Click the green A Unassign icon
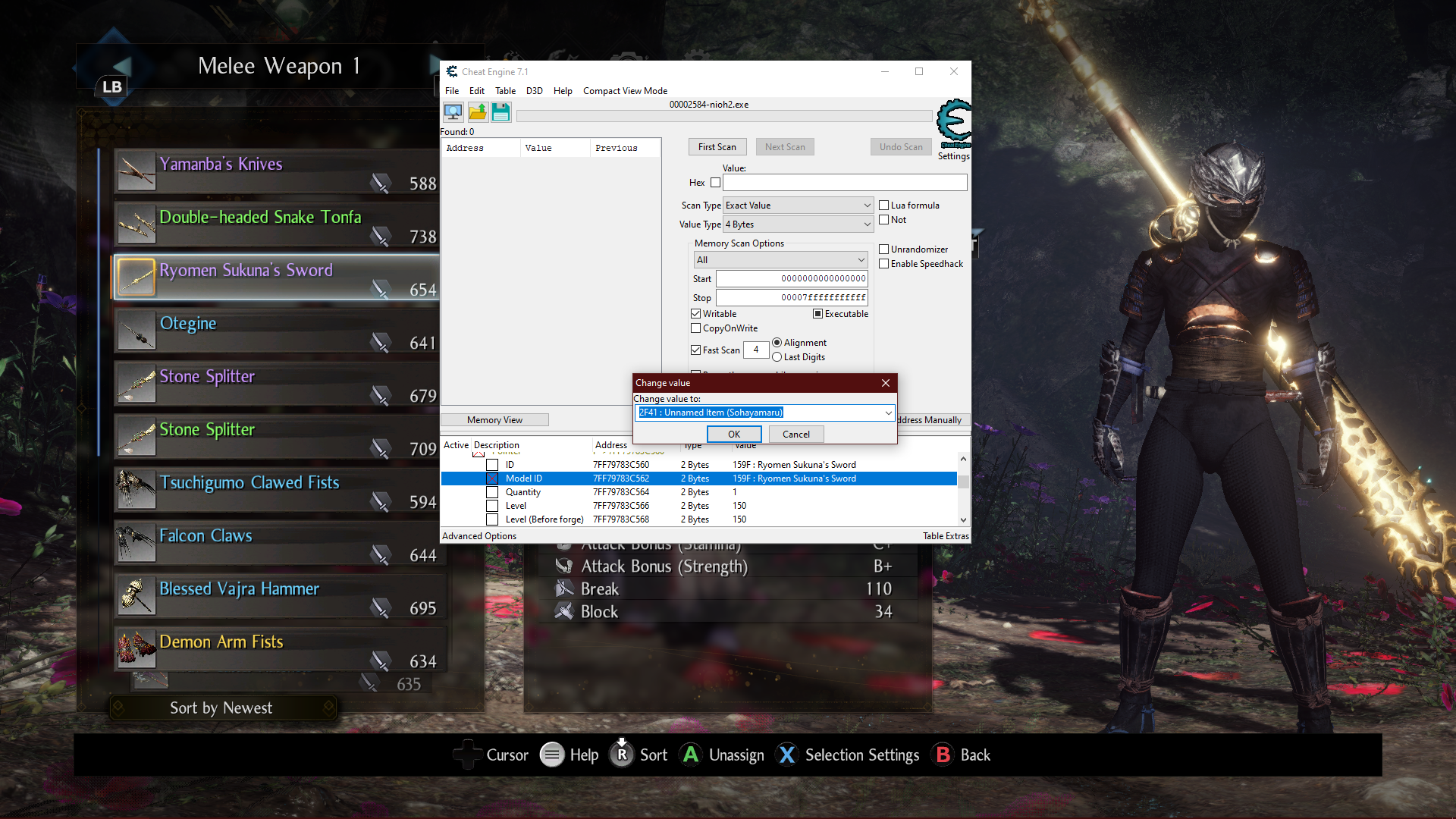The image size is (1456, 819). 690,755
